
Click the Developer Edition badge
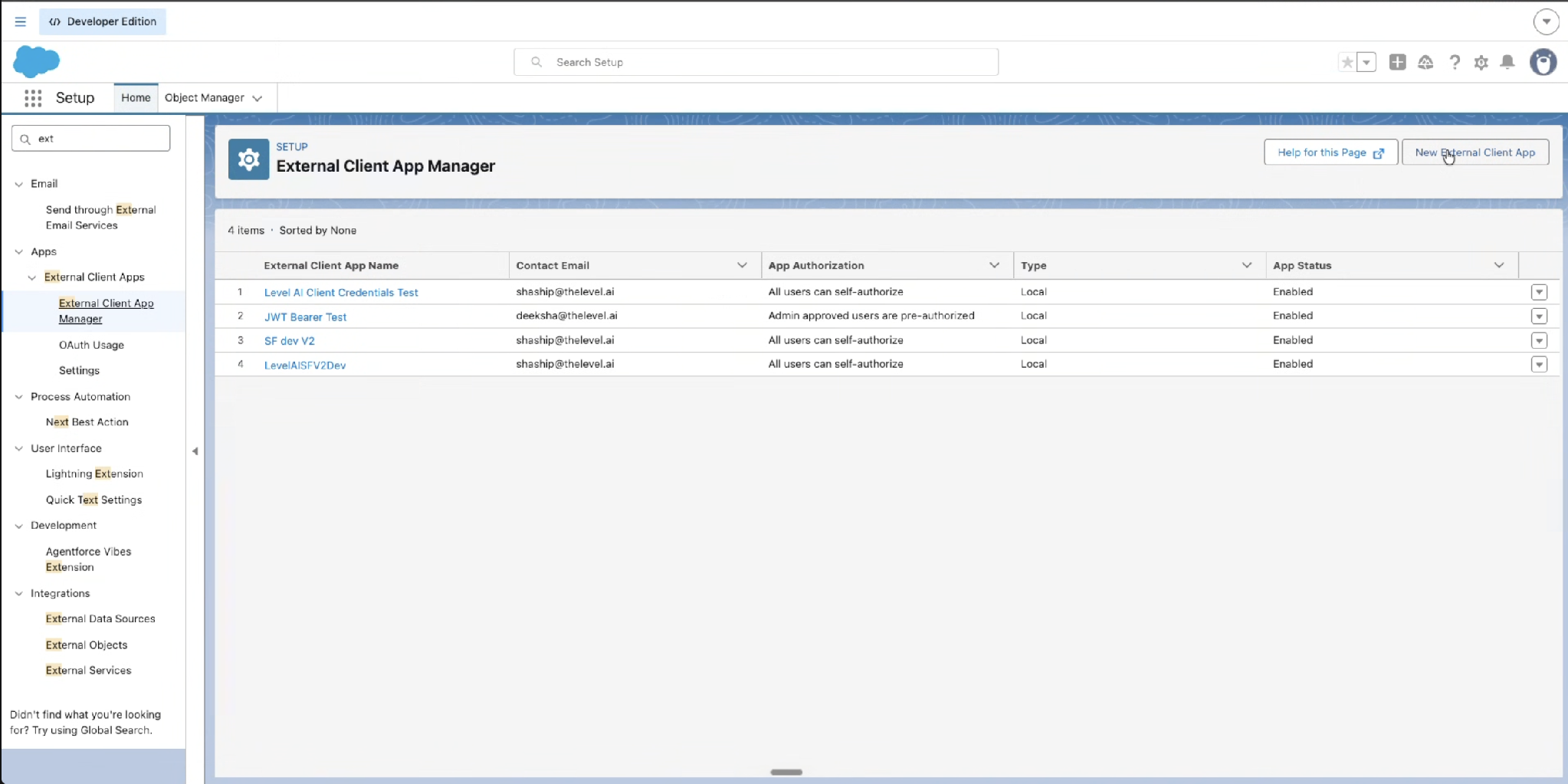103,21
